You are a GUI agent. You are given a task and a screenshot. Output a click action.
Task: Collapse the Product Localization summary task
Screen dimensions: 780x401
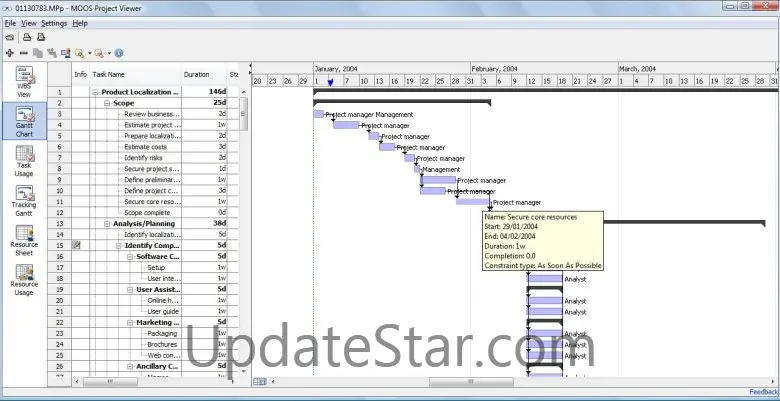95,92
